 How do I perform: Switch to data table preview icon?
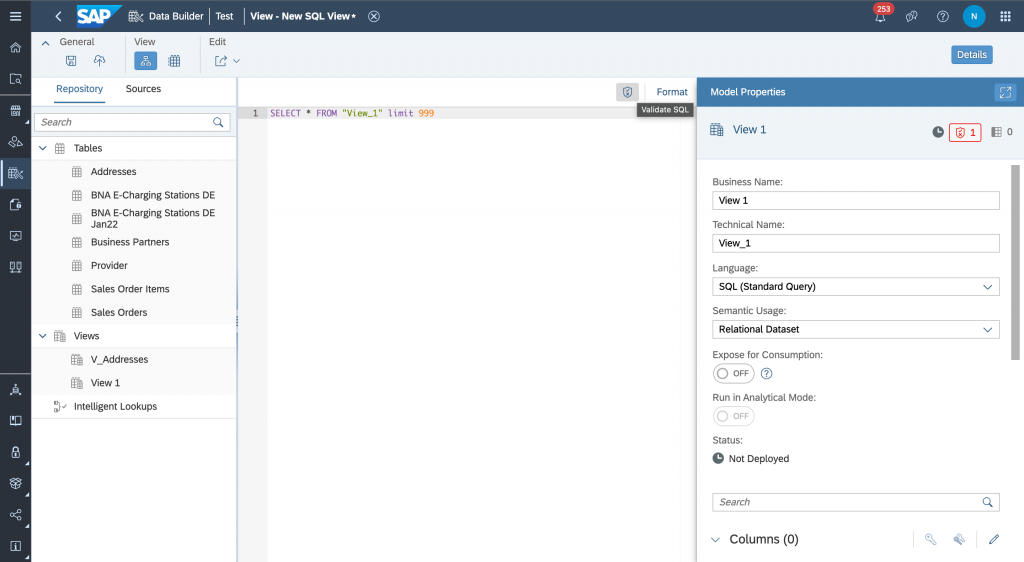[x=174, y=61]
